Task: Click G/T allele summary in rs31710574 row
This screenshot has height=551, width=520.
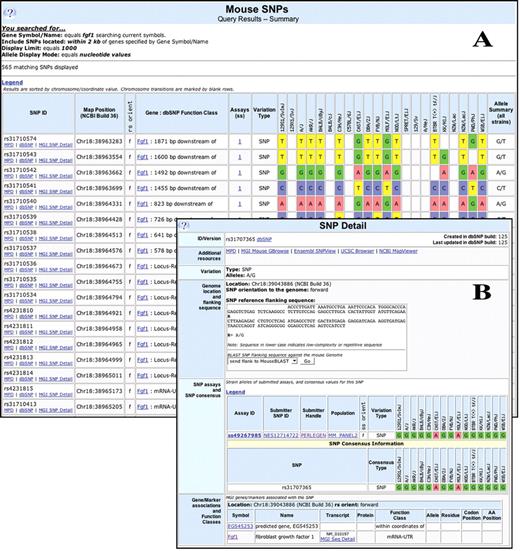Action: pos(501,141)
